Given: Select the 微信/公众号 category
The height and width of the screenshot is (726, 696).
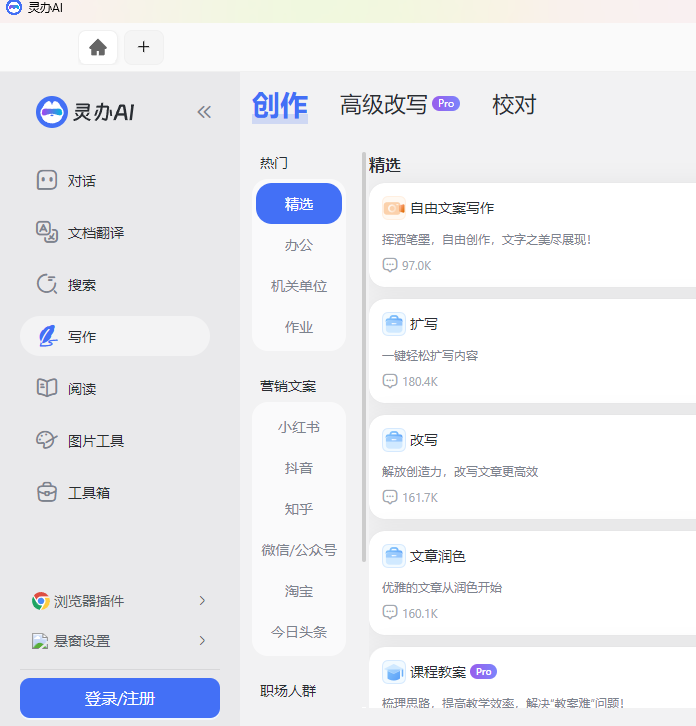Looking at the screenshot, I should (x=299, y=550).
